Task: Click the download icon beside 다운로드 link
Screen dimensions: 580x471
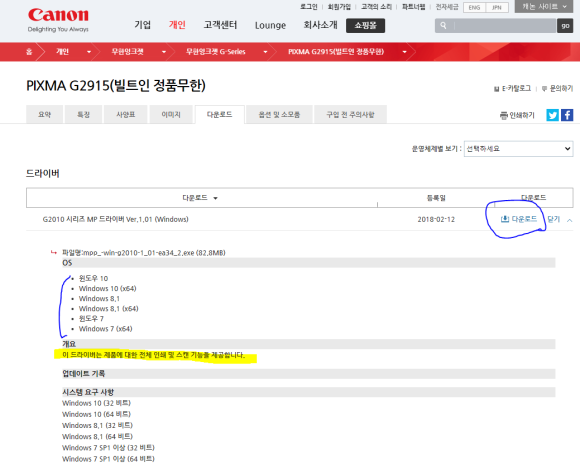Action: point(505,219)
